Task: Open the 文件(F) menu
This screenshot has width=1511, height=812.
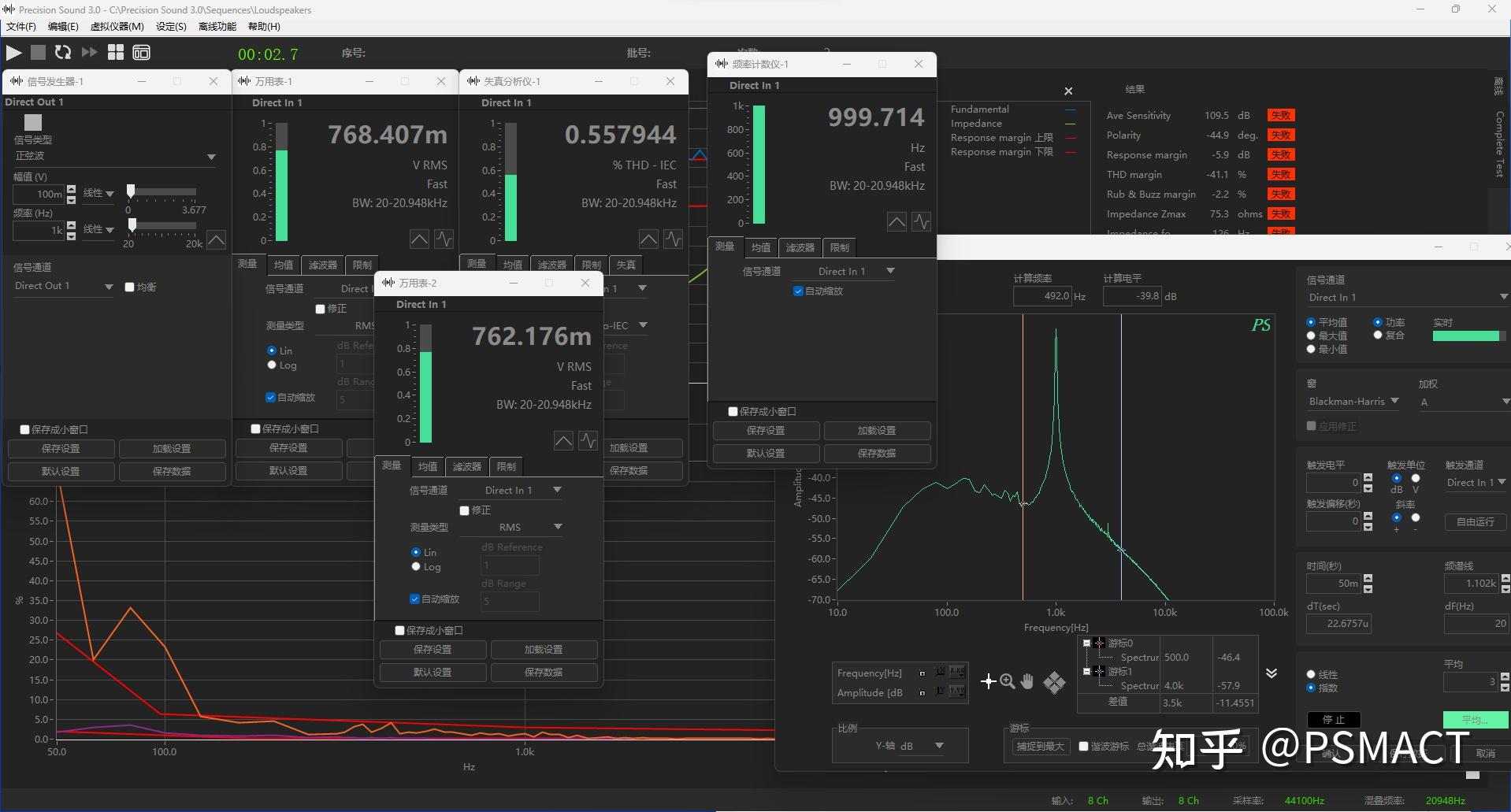Action: (x=21, y=27)
